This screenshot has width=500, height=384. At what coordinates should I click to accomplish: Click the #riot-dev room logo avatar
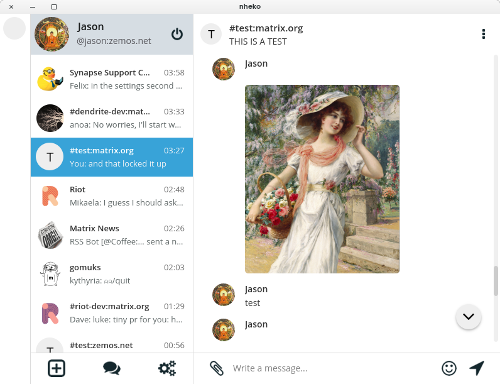coord(50,313)
